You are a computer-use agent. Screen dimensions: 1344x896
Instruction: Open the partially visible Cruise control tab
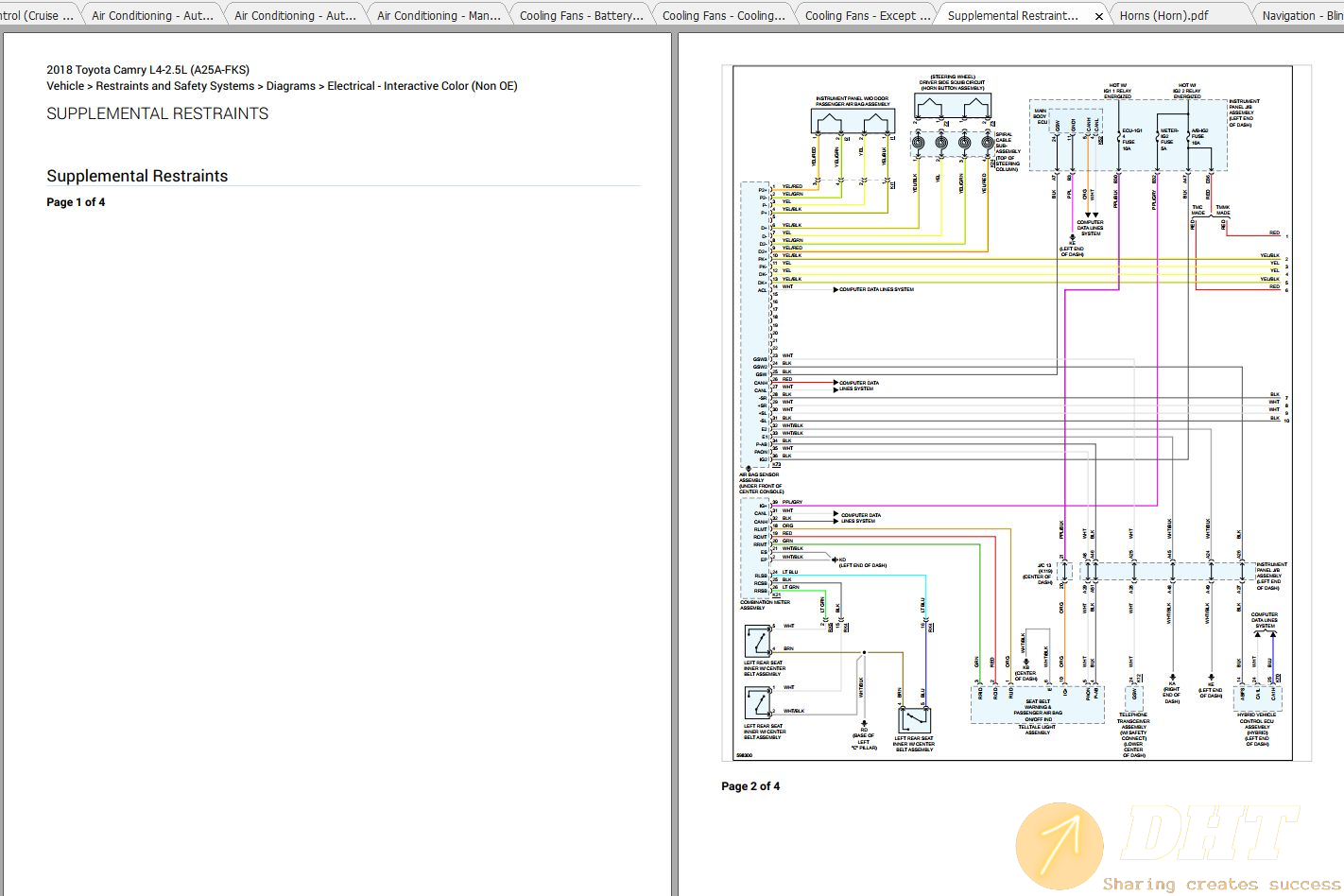coord(38,15)
